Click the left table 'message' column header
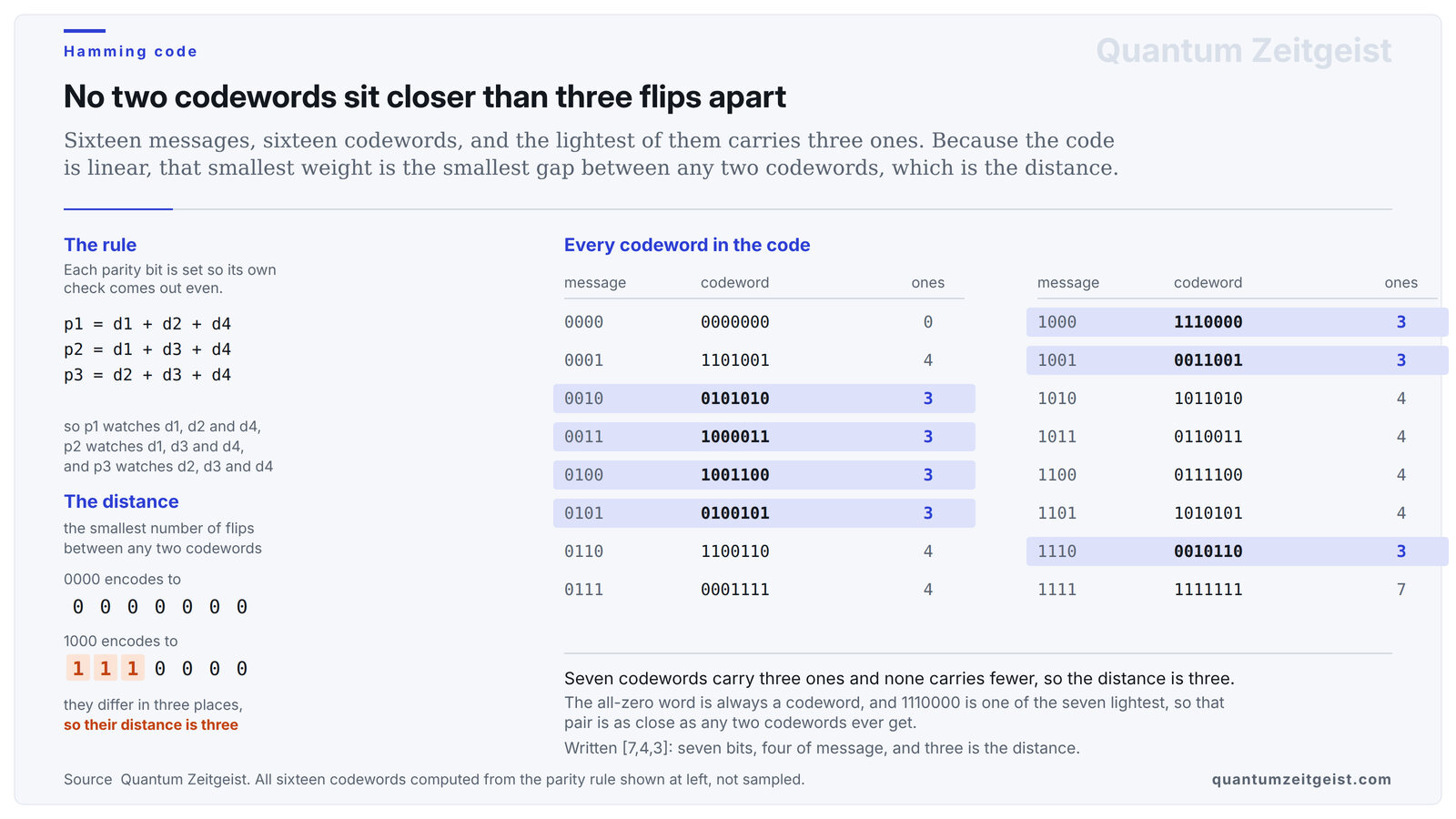The height and width of the screenshot is (819, 1456). [x=595, y=283]
